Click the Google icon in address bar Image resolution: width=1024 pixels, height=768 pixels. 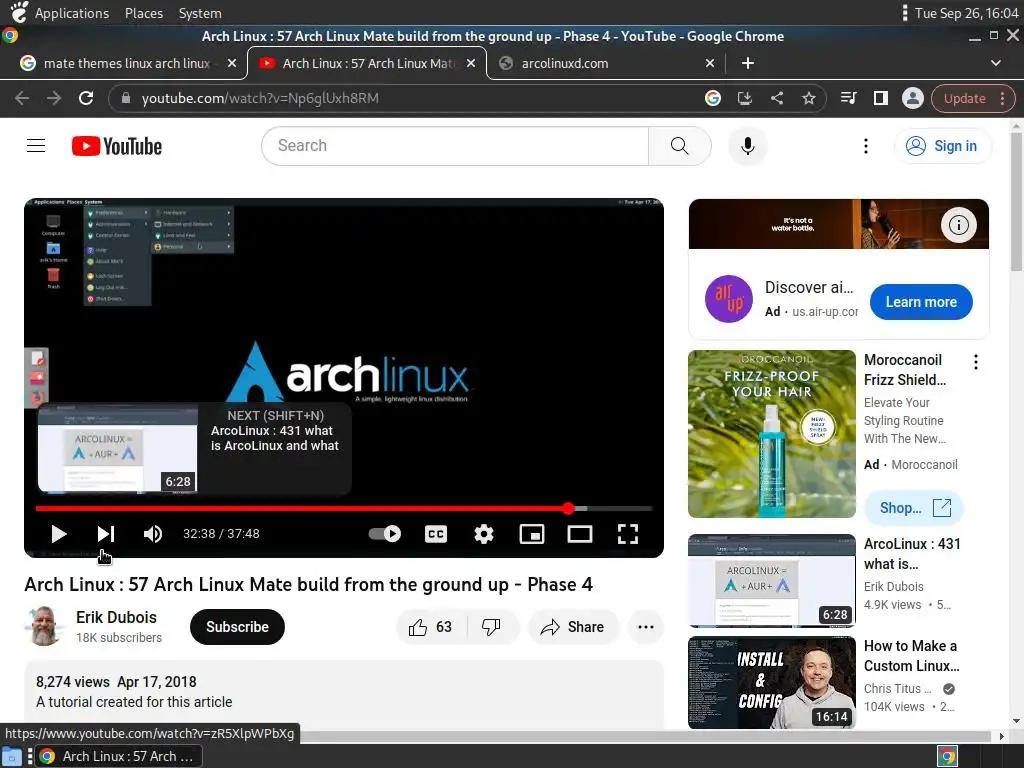click(x=712, y=98)
